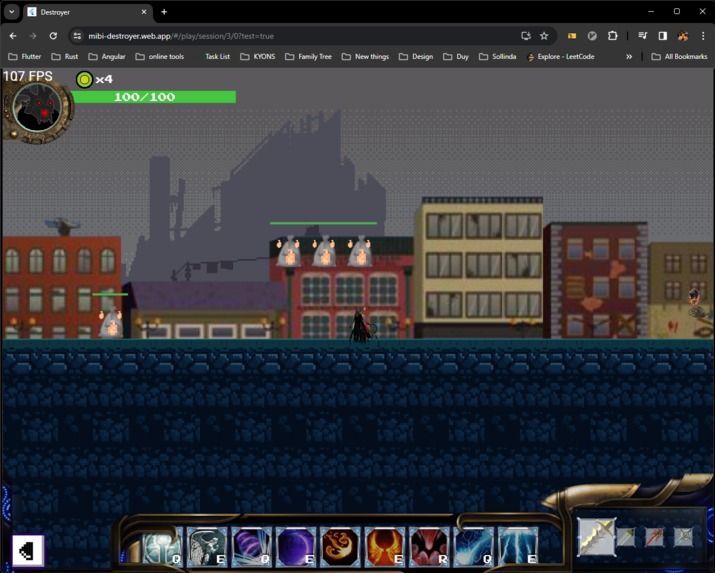Activate the red demon mask skill

(429, 546)
